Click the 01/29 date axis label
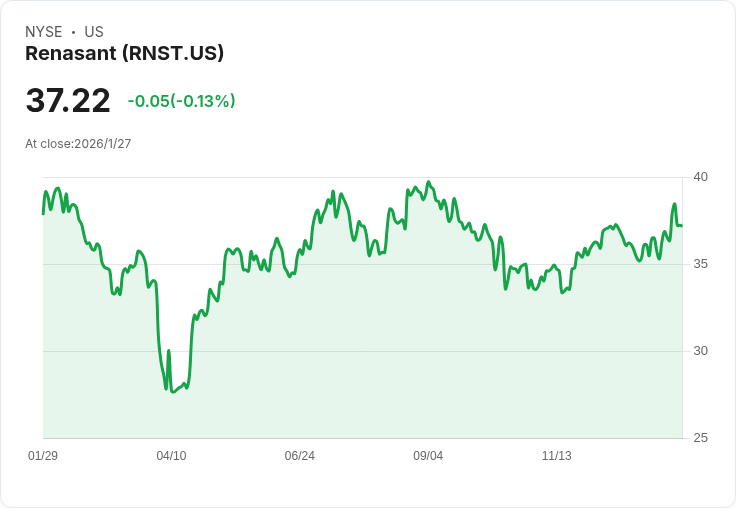Image resolution: width=736 pixels, height=508 pixels. (43, 455)
